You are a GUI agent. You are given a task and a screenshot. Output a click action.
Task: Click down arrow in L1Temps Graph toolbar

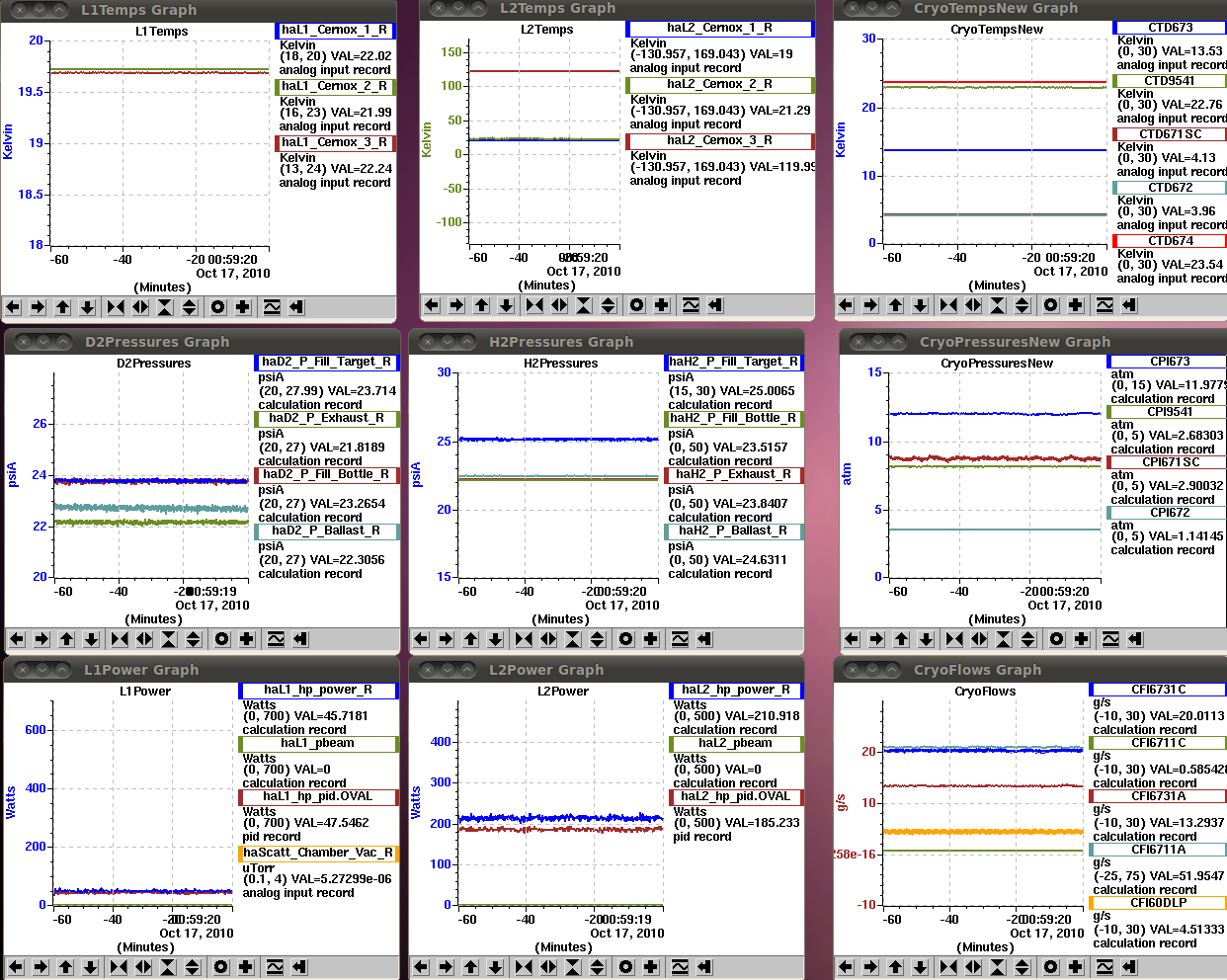point(88,307)
